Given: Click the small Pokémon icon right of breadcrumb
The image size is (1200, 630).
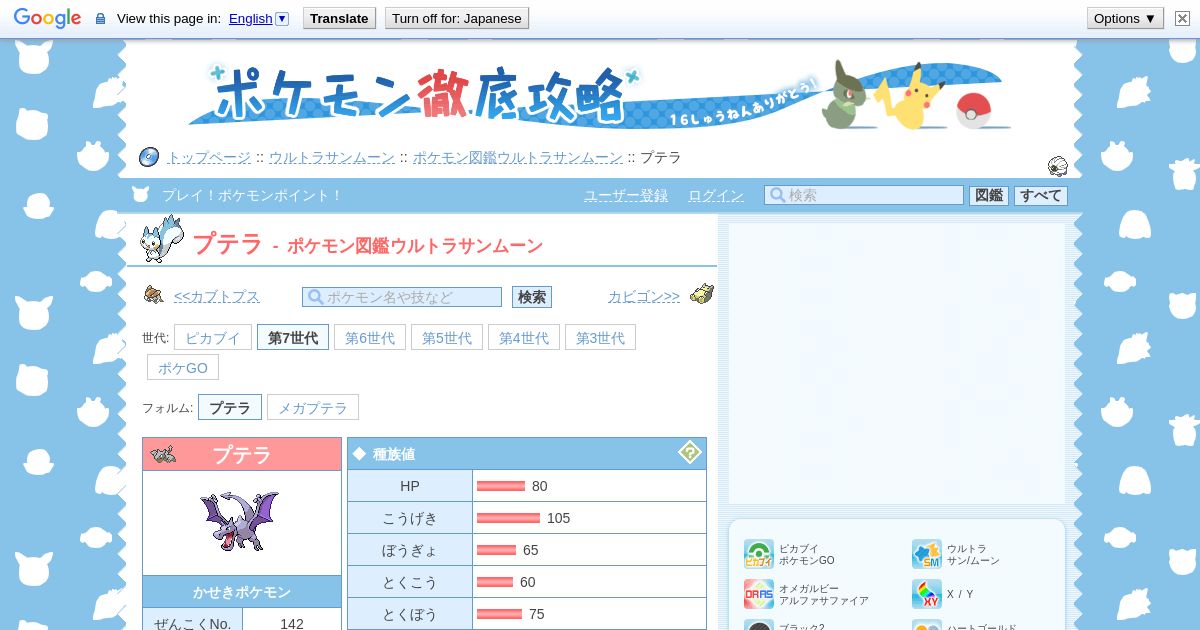Looking at the screenshot, I should point(1057,165).
